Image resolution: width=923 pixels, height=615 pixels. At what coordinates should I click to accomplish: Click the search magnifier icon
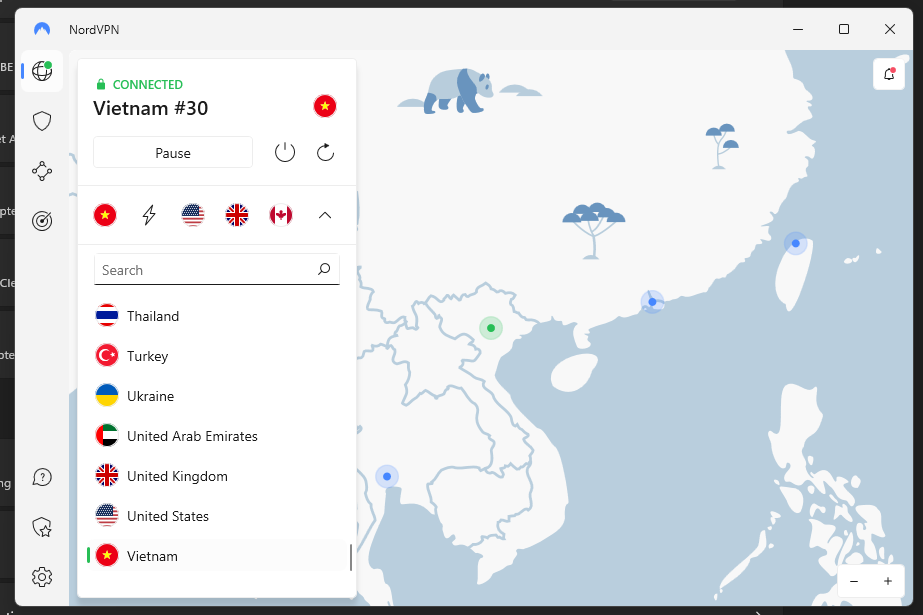324,269
